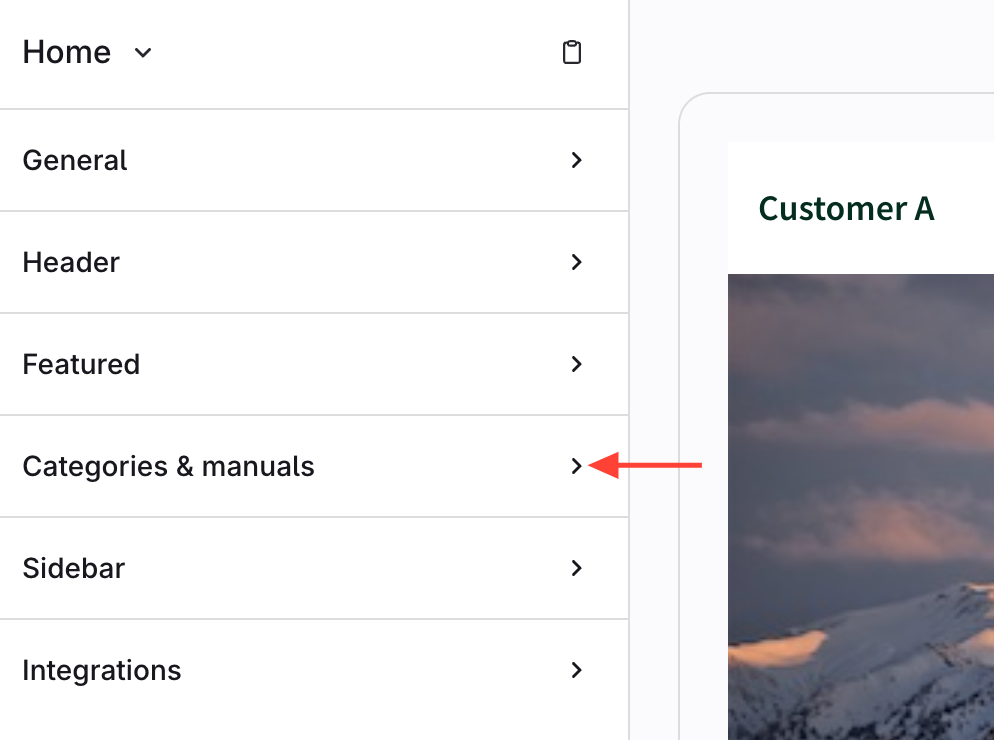
Task: Click the Integrations row chevron
Action: (x=576, y=670)
